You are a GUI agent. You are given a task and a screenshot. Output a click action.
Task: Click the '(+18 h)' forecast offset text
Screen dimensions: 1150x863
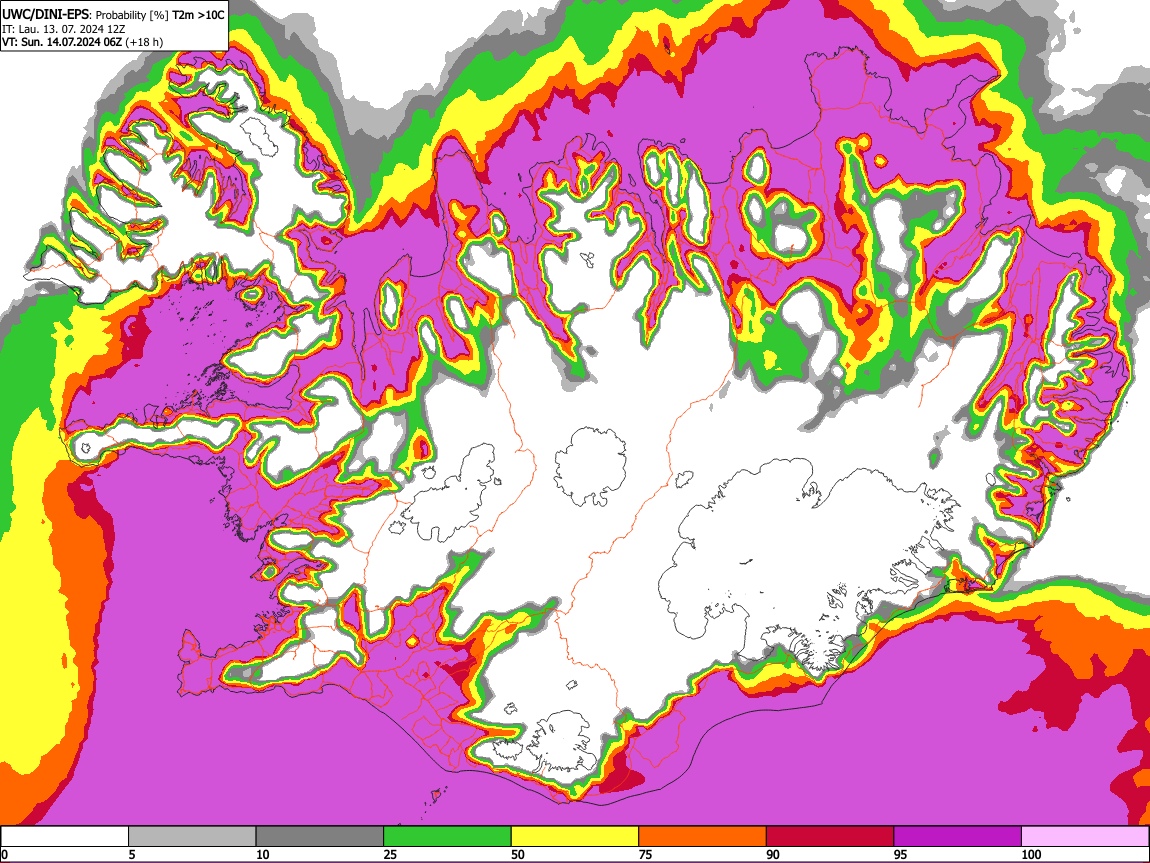pos(144,42)
